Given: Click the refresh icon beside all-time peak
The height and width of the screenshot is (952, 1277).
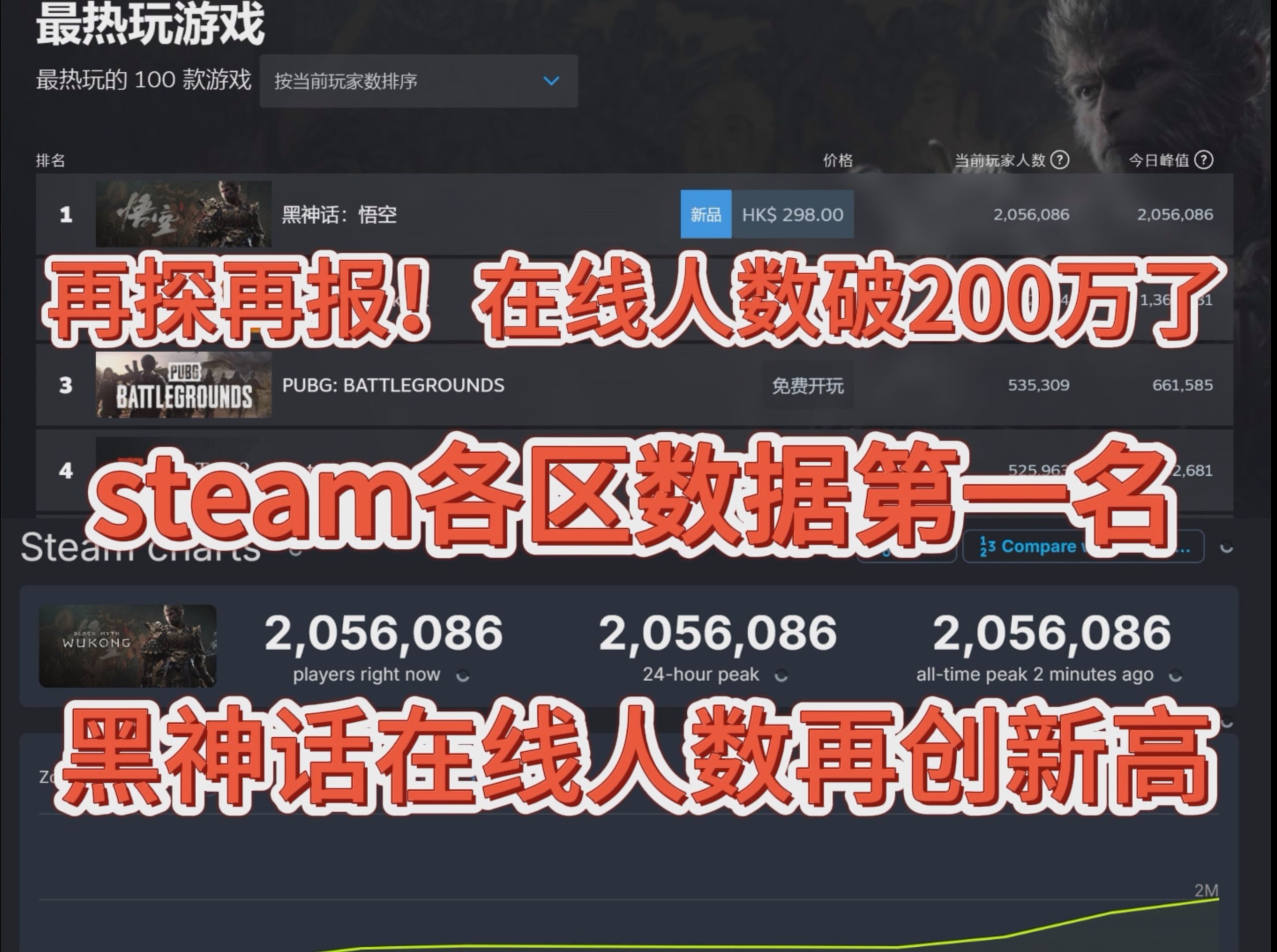Looking at the screenshot, I should [x=1175, y=676].
